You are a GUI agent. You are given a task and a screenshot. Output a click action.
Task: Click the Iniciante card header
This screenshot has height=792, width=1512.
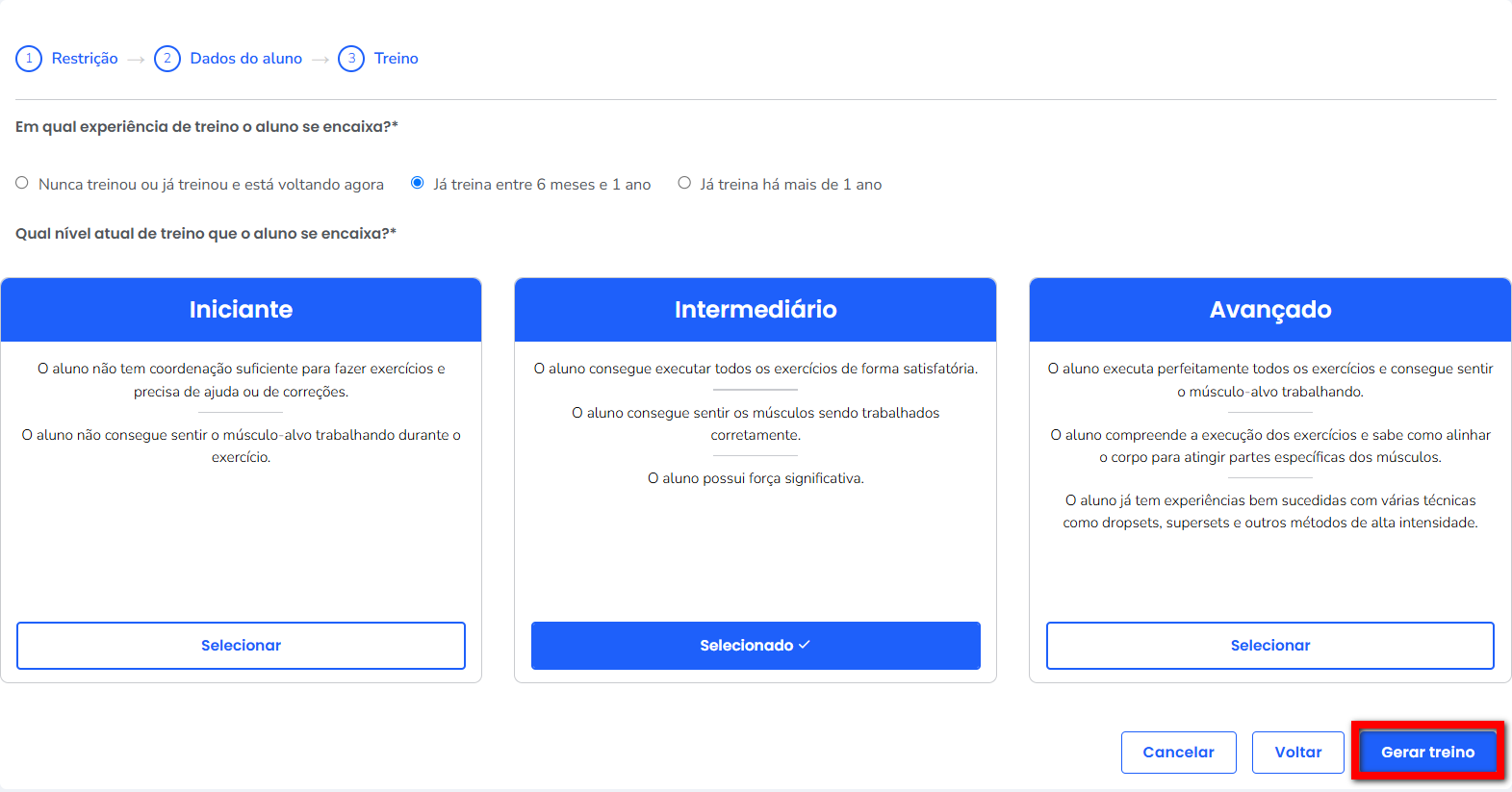pos(241,310)
